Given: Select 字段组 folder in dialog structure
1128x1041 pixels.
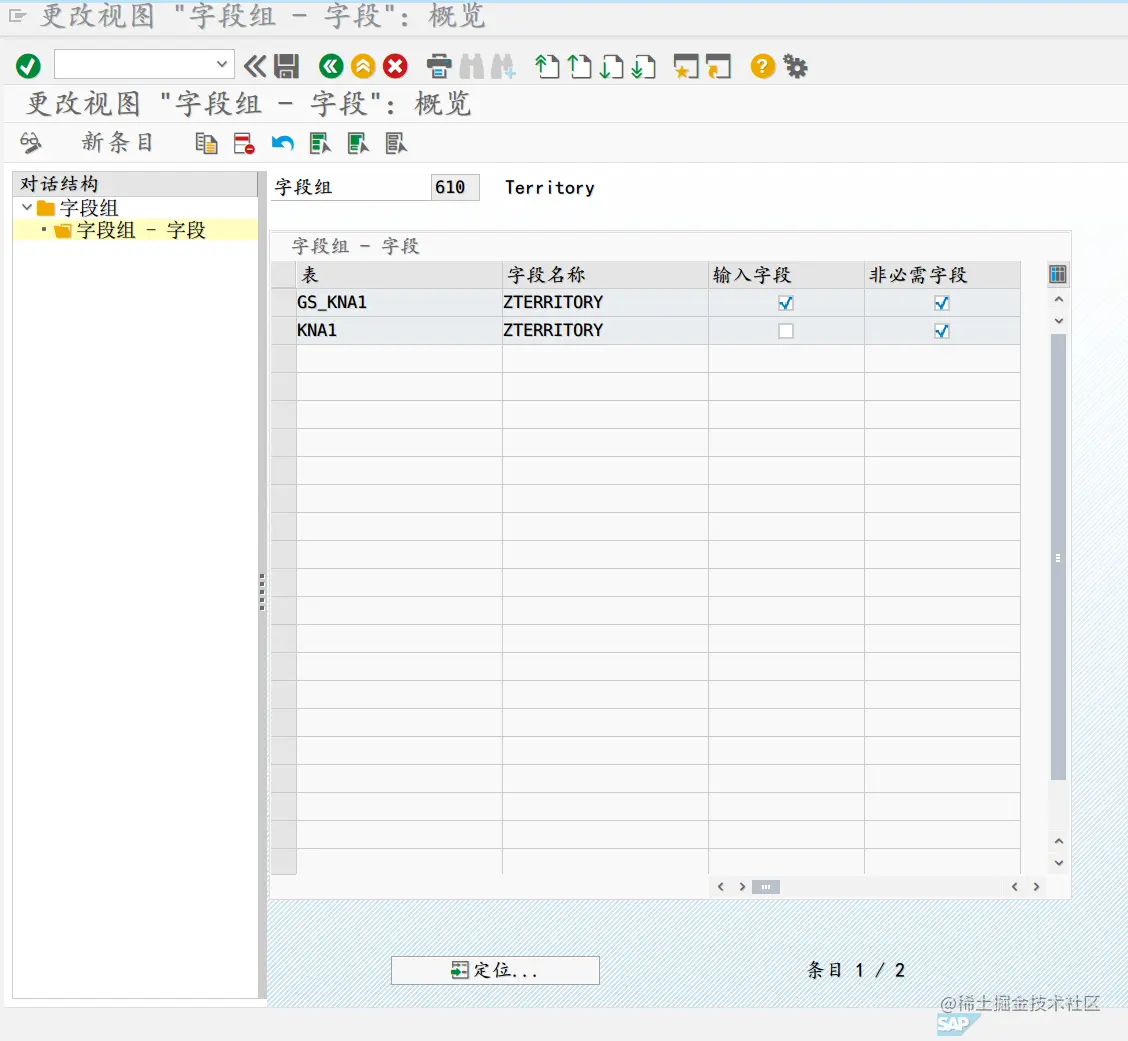Looking at the screenshot, I should click(x=78, y=208).
